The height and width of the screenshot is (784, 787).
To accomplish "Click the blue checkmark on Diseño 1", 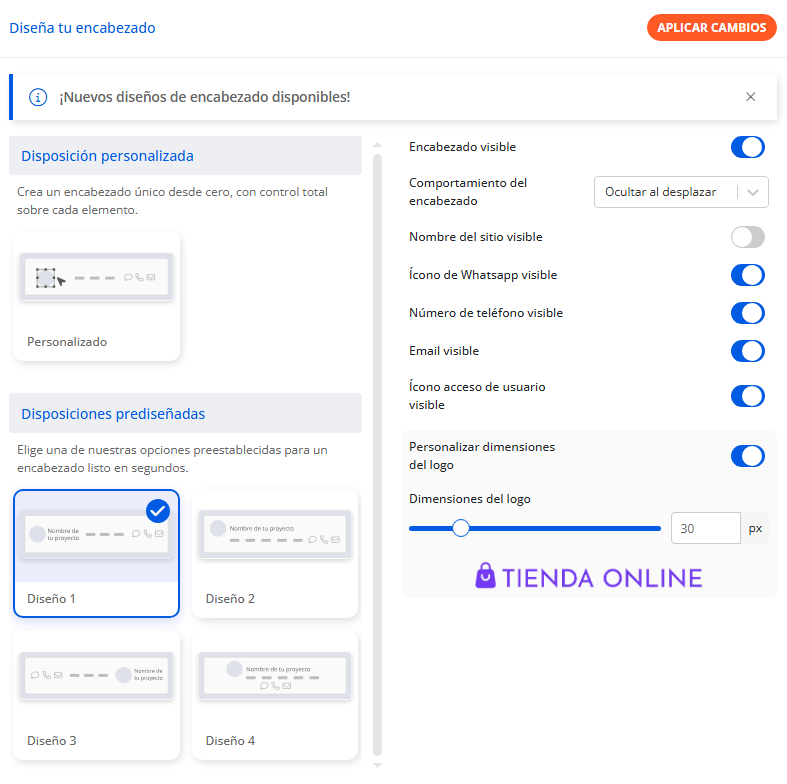I will [158, 511].
